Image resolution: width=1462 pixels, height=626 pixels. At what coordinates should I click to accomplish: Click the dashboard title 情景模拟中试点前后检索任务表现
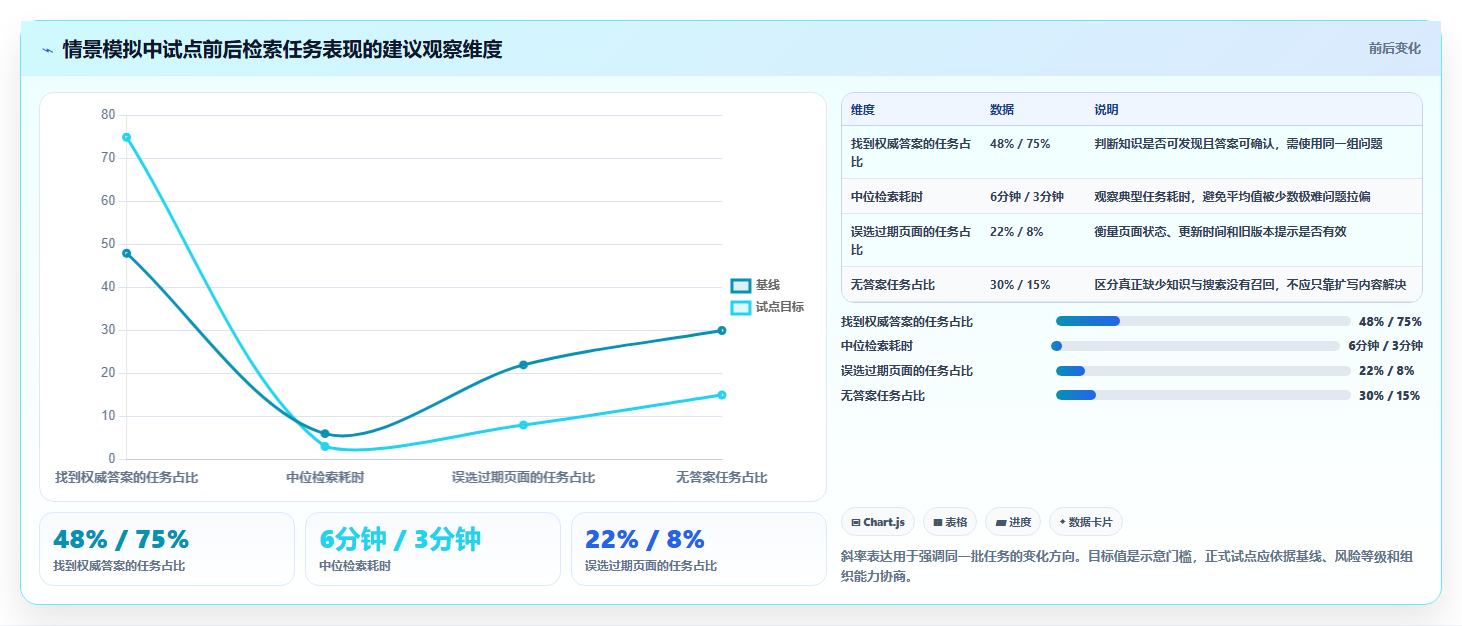(283, 50)
